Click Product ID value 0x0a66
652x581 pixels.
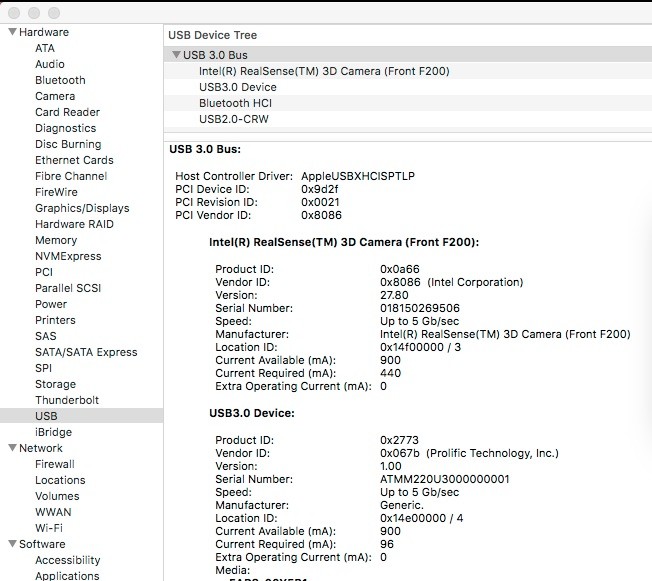[400, 269]
